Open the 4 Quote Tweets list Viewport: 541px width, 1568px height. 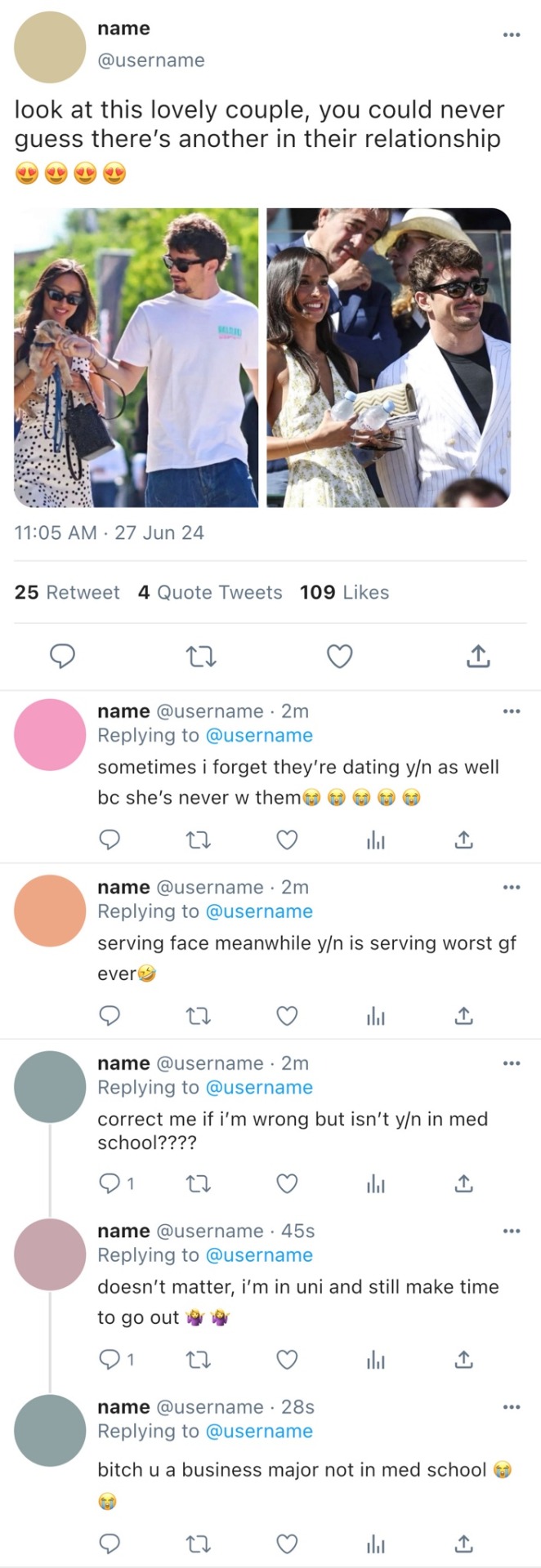click(x=210, y=592)
